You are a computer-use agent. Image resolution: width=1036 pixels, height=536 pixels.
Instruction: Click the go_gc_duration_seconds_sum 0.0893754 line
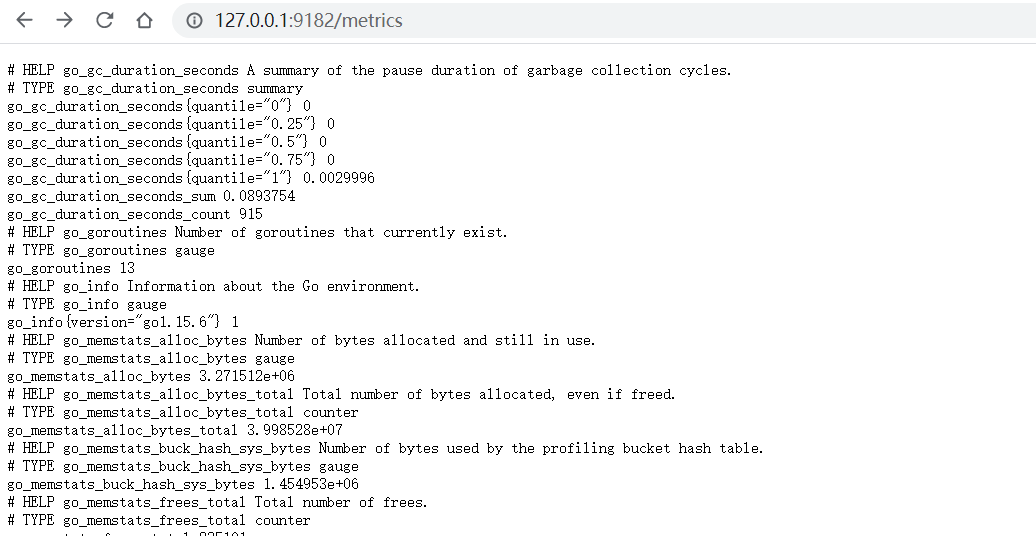click(x=151, y=196)
